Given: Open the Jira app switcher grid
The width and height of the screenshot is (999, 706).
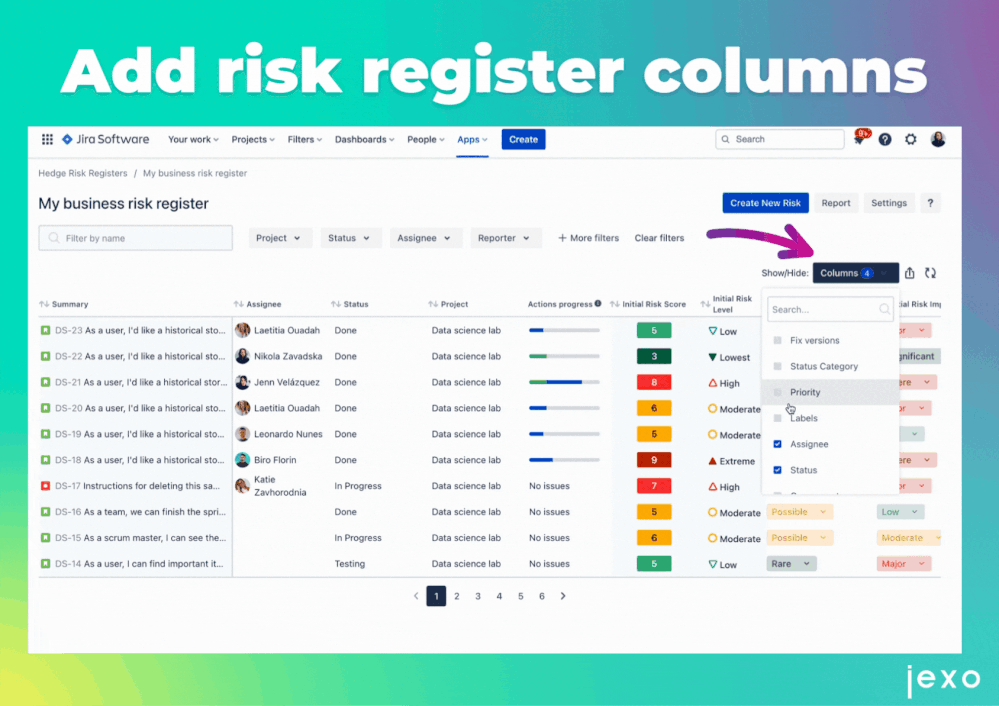Looking at the screenshot, I should (47, 139).
